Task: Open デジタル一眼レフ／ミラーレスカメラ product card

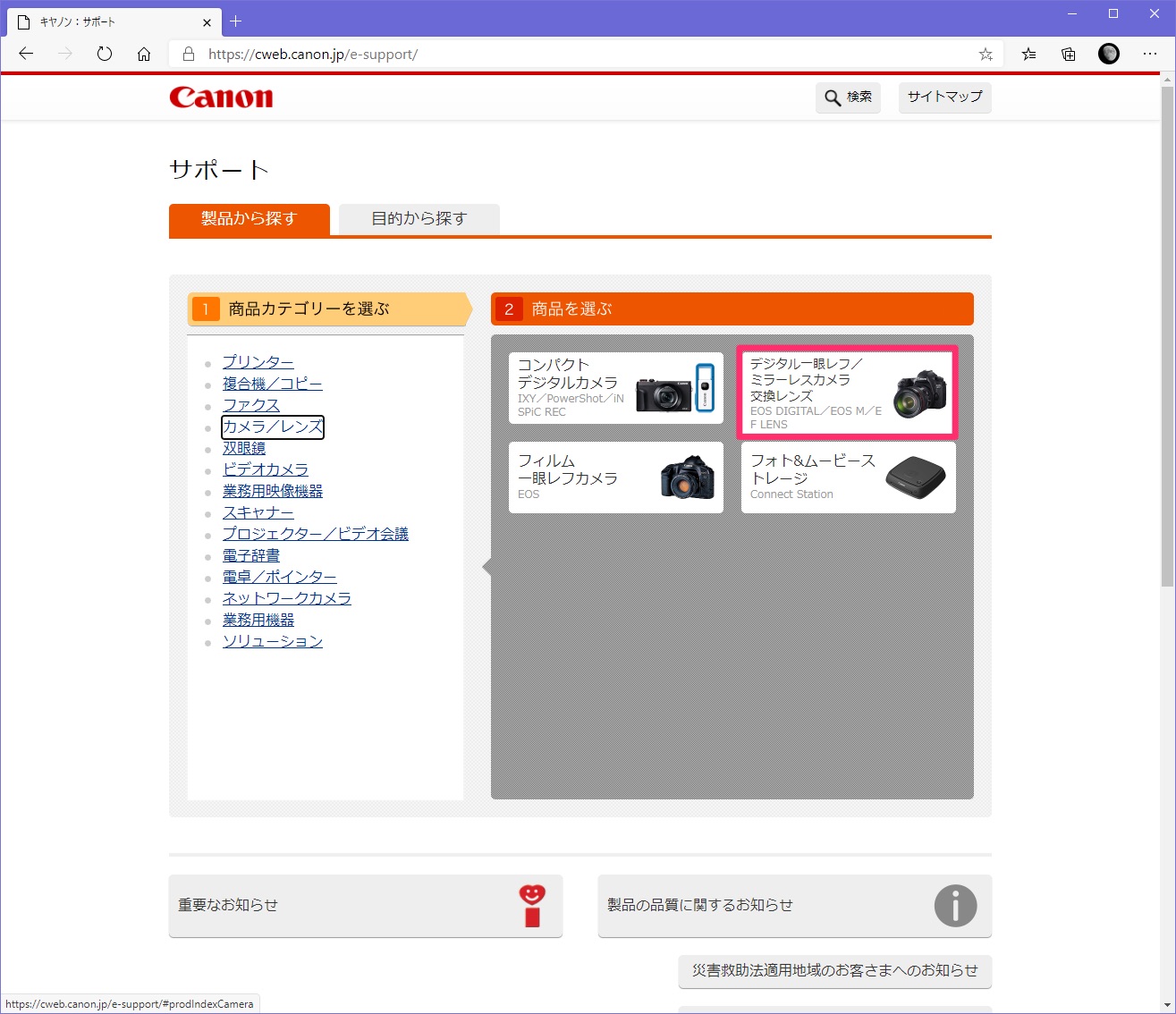Action: (848, 392)
